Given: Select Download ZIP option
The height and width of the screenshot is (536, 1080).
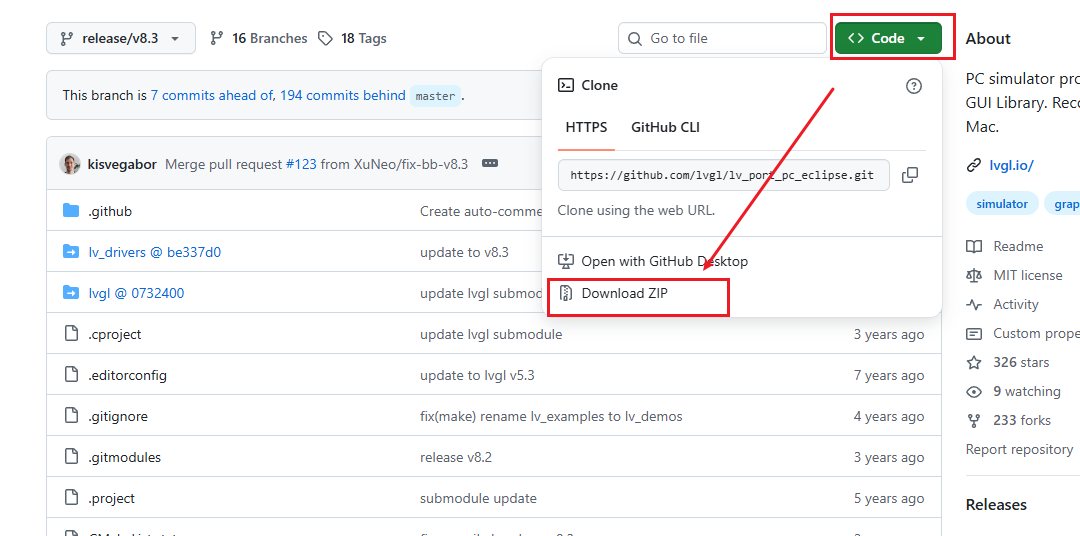Looking at the screenshot, I should click(625, 293).
